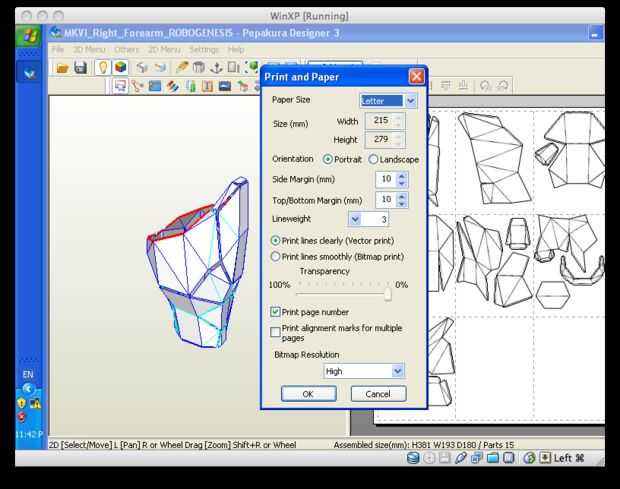Open the Others menu
This screenshot has height=489, width=620.
pos(127,50)
